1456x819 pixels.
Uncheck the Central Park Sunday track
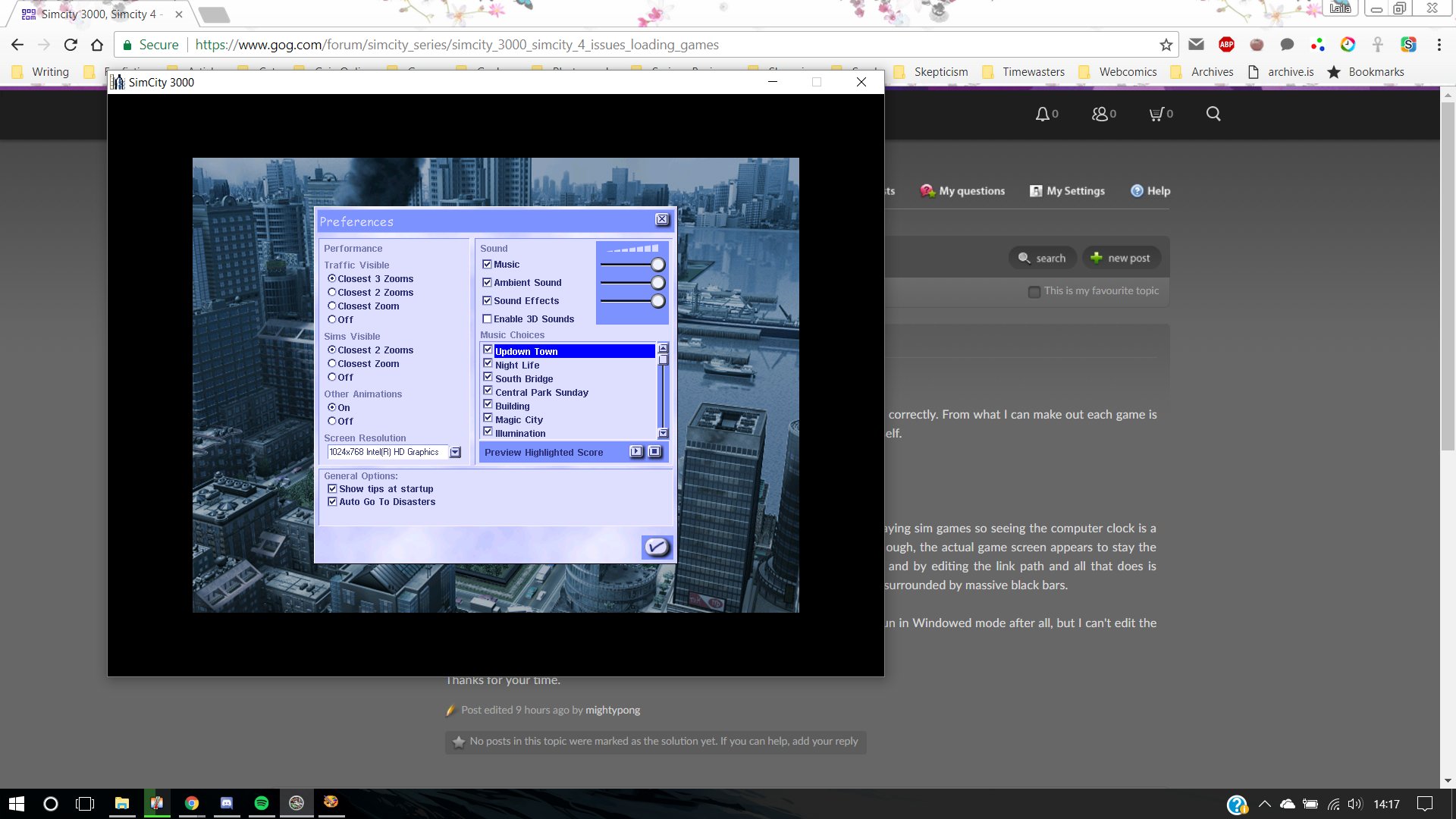tap(488, 391)
